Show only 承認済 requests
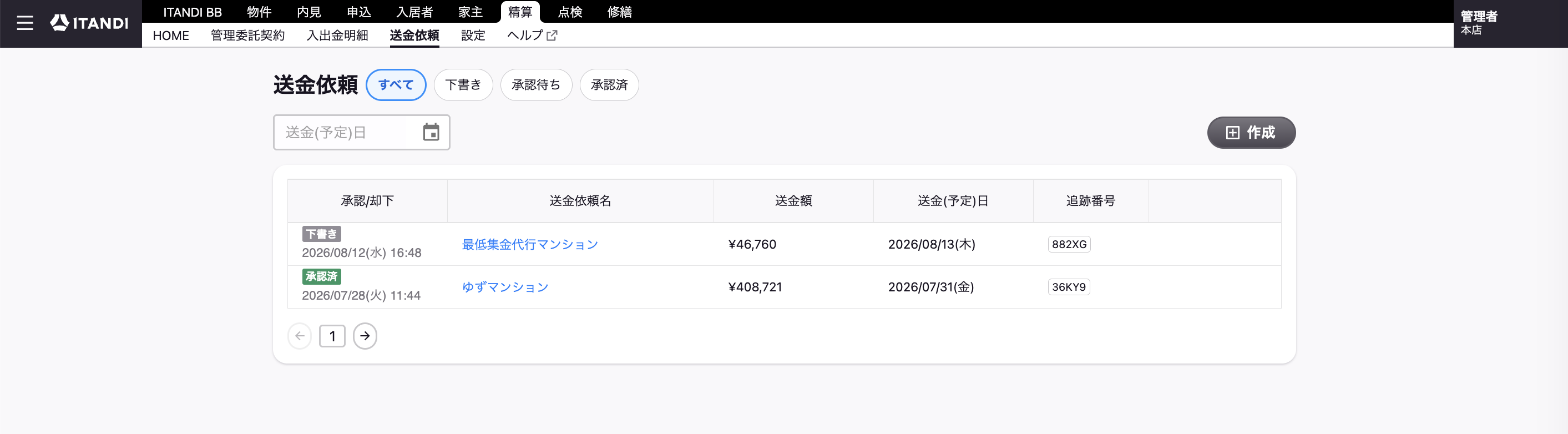This screenshot has width=1568, height=434. point(609,84)
